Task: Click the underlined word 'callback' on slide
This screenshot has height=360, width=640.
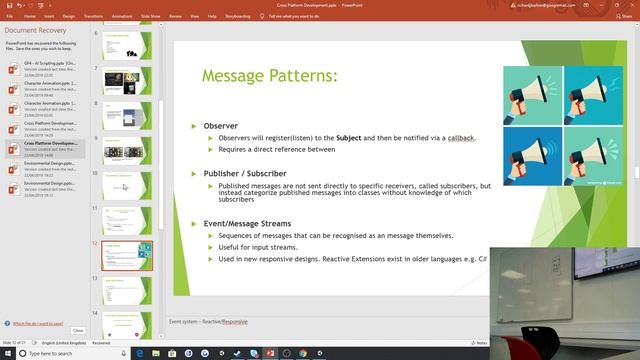Action: click(461, 138)
